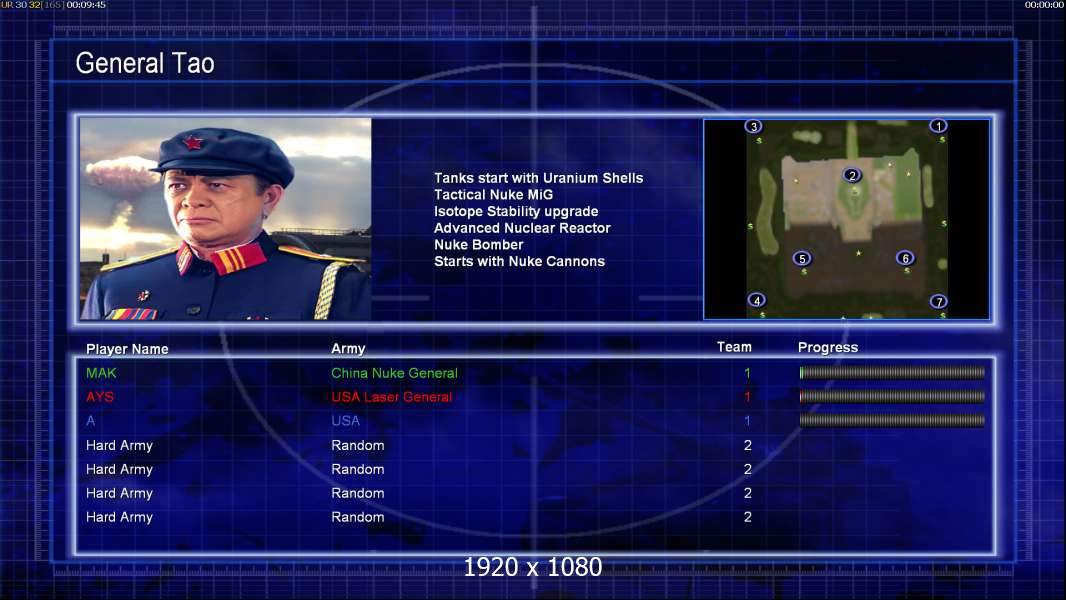
Task: Click AYS's team number
Action: tap(747, 397)
